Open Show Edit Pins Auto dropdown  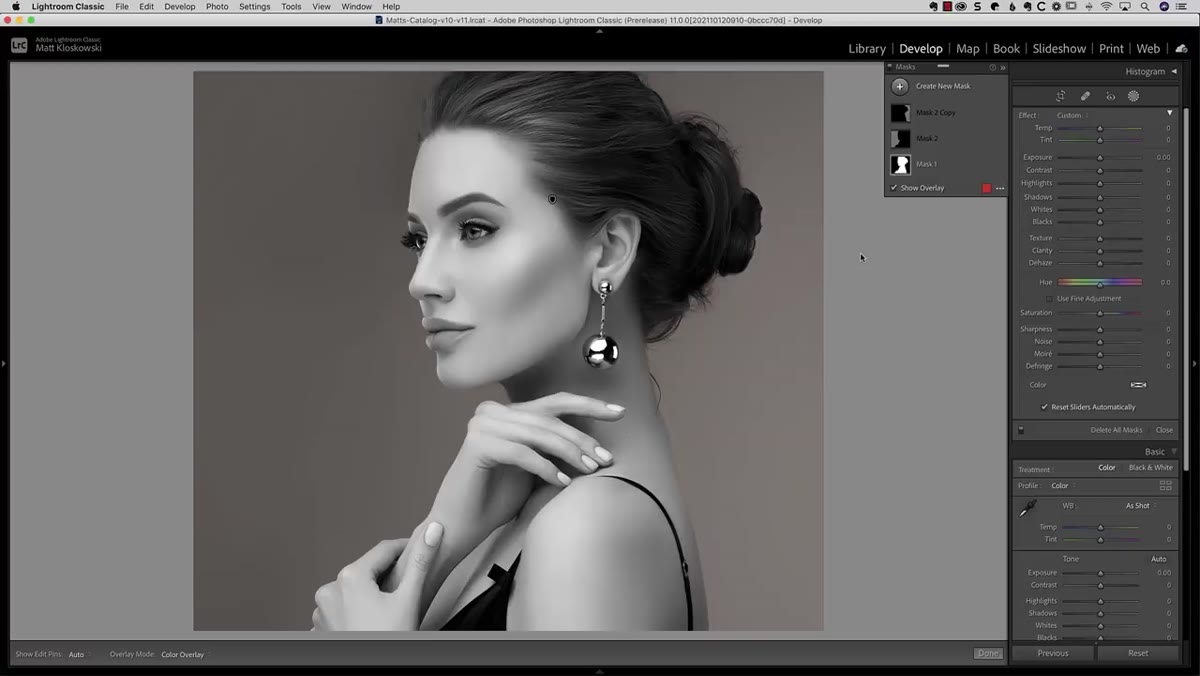tap(79, 654)
